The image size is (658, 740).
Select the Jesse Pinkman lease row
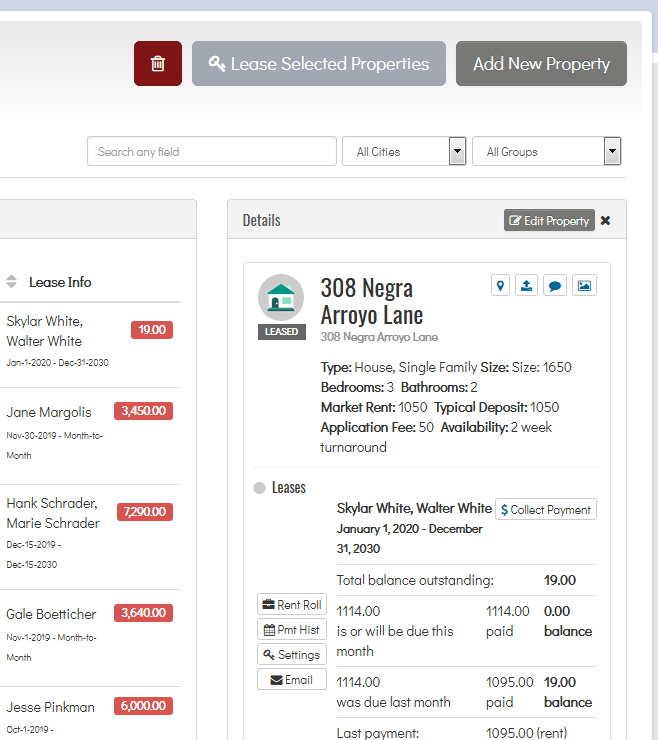coord(90,714)
